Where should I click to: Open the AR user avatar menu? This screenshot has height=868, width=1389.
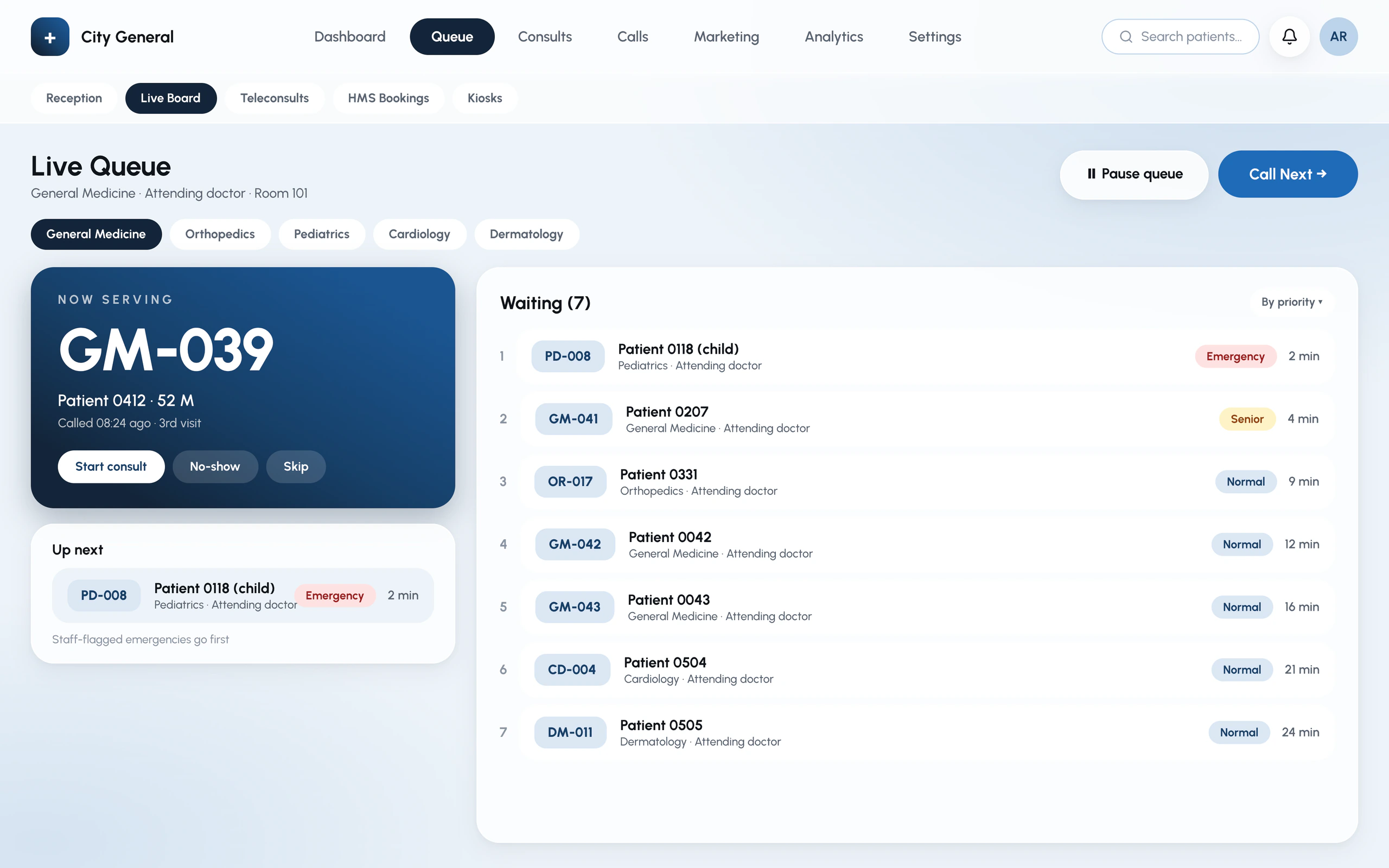click(1338, 37)
